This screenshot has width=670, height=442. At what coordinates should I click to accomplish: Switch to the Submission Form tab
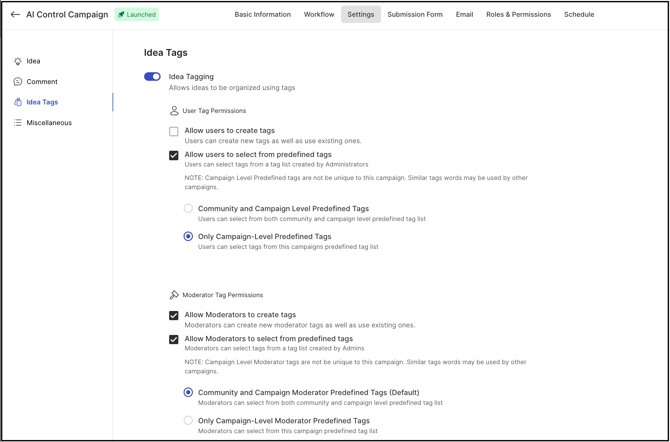pos(415,15)
